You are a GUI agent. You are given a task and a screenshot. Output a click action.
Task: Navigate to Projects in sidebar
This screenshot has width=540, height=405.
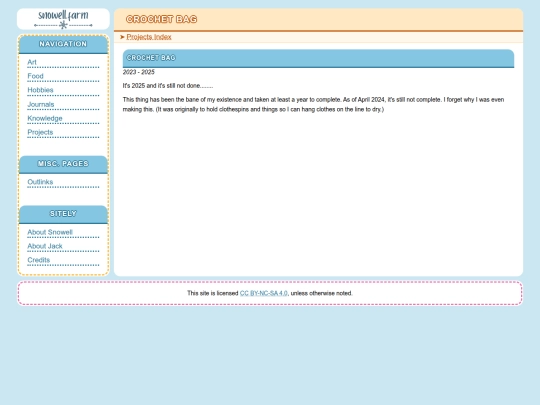(x=40, y=132)
